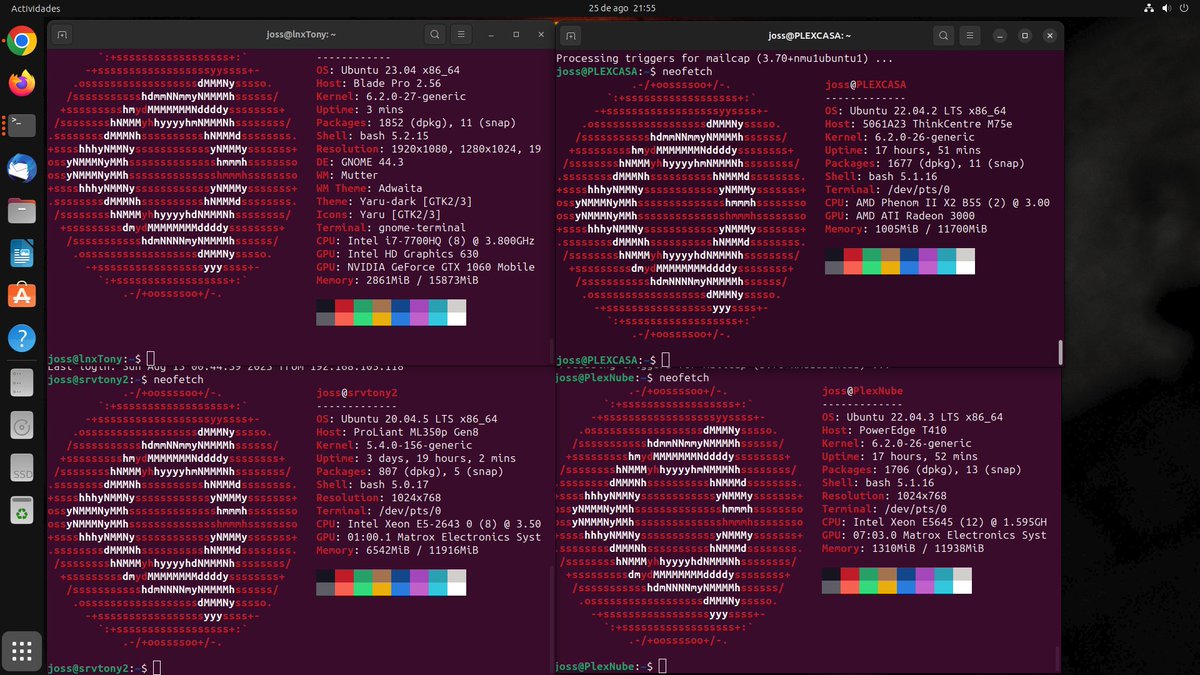Screen dimensions: 1200x675
Task: Click the bottom joss@PLEXCASA prompt line
Action: 611,359
